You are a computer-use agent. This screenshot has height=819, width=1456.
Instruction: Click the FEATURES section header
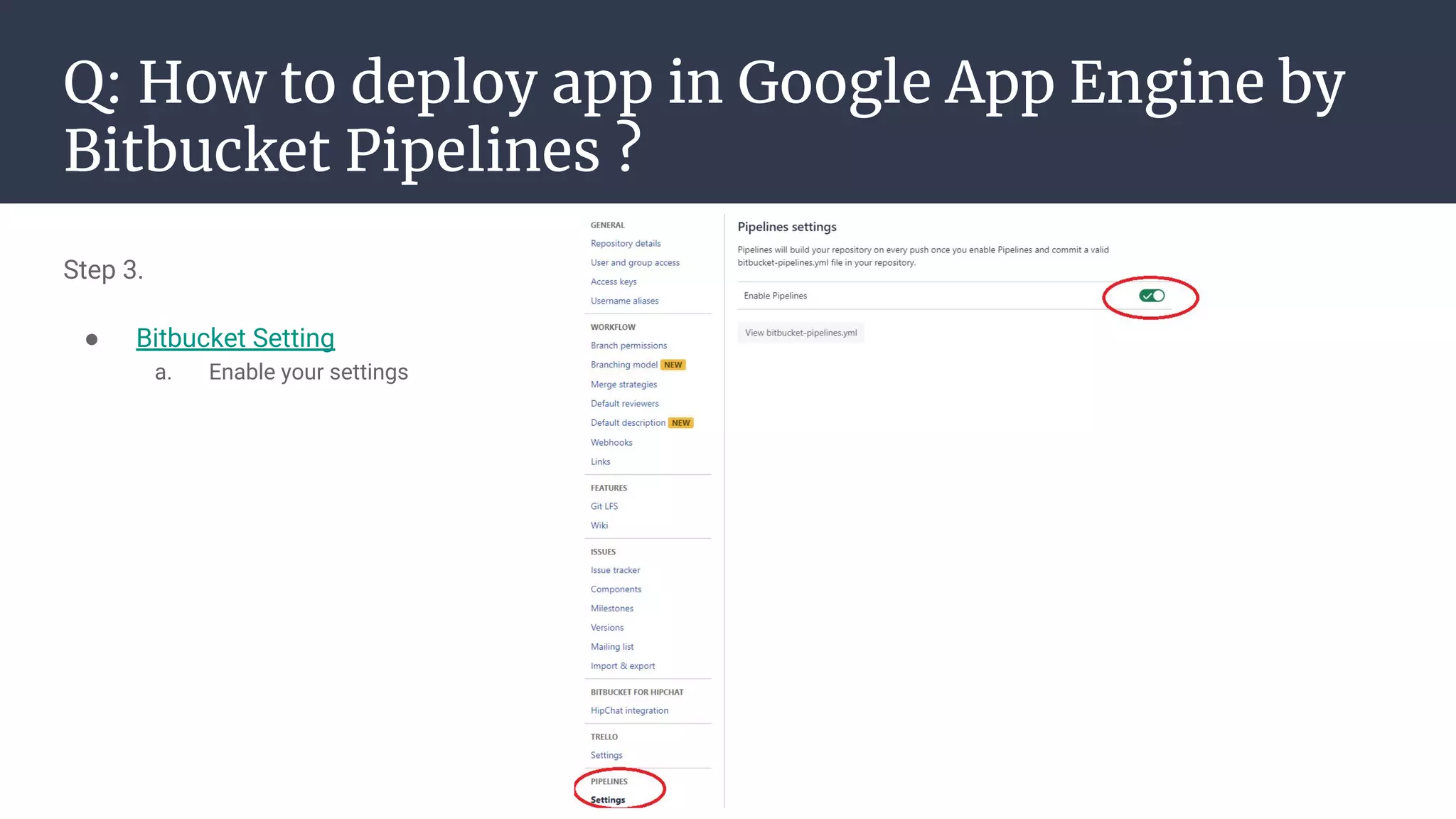pos(609,488)
